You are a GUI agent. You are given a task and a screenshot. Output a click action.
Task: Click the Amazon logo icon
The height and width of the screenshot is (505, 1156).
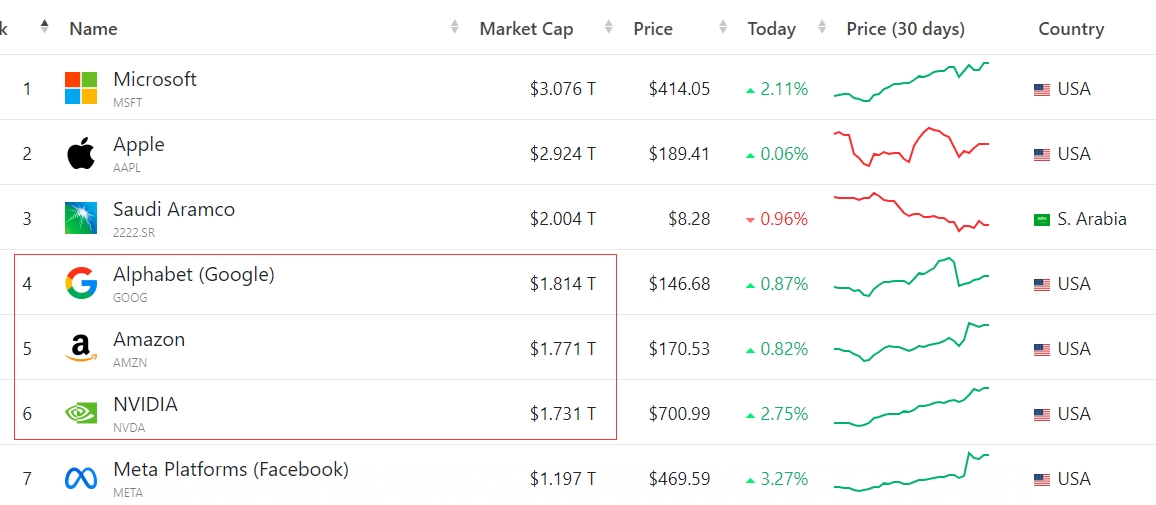coord(81,349)
